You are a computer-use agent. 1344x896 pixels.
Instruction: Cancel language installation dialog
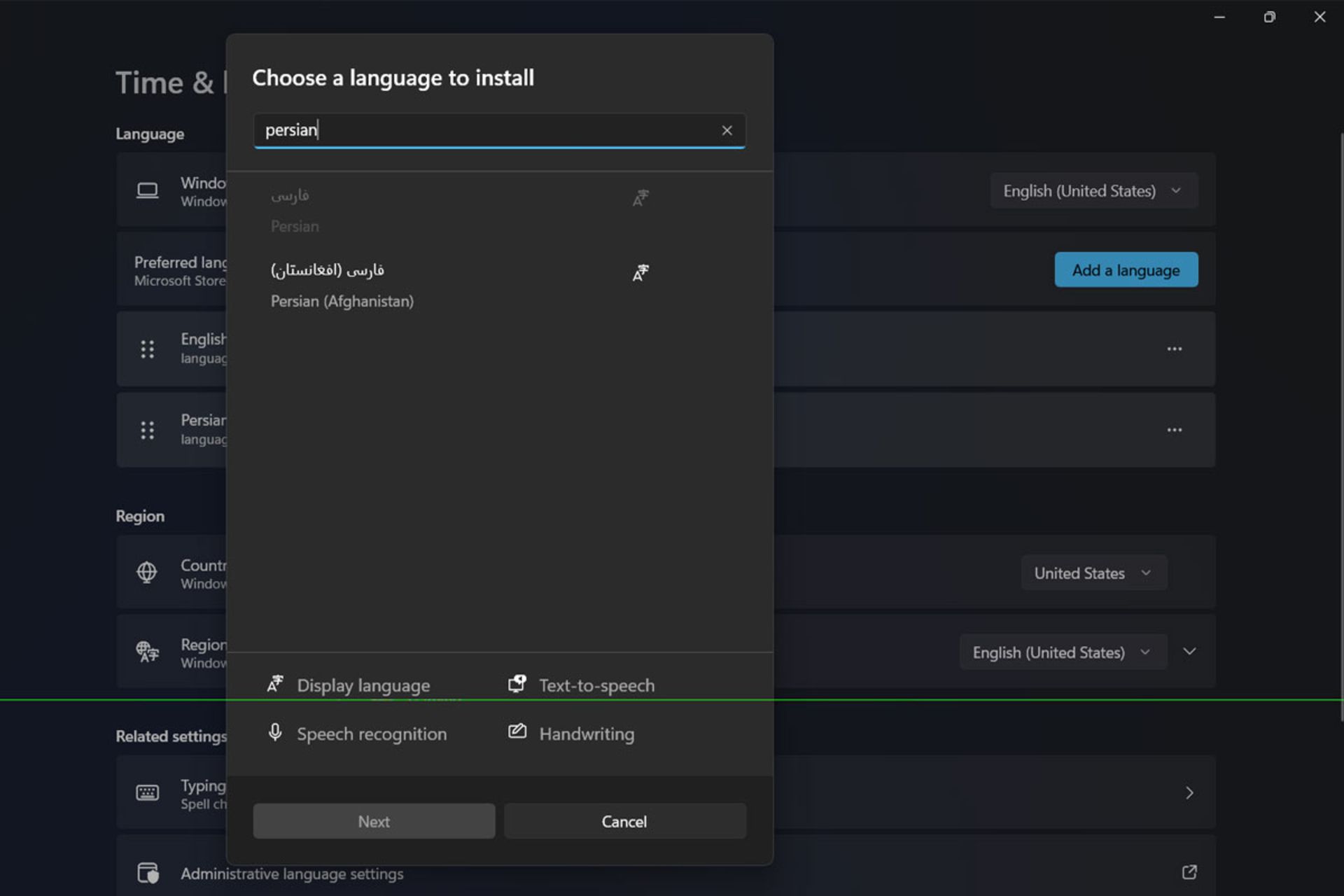coord(624,821)
